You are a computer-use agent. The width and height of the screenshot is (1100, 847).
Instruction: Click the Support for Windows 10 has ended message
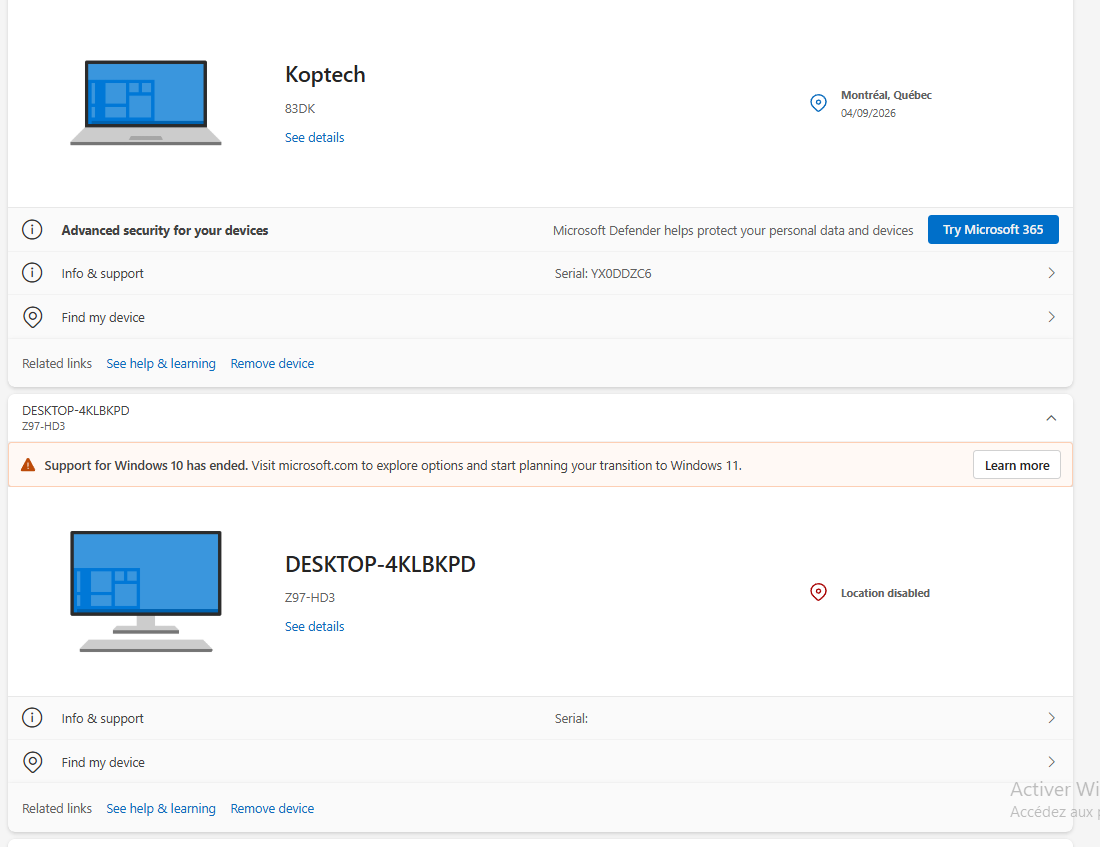[393, 465]
